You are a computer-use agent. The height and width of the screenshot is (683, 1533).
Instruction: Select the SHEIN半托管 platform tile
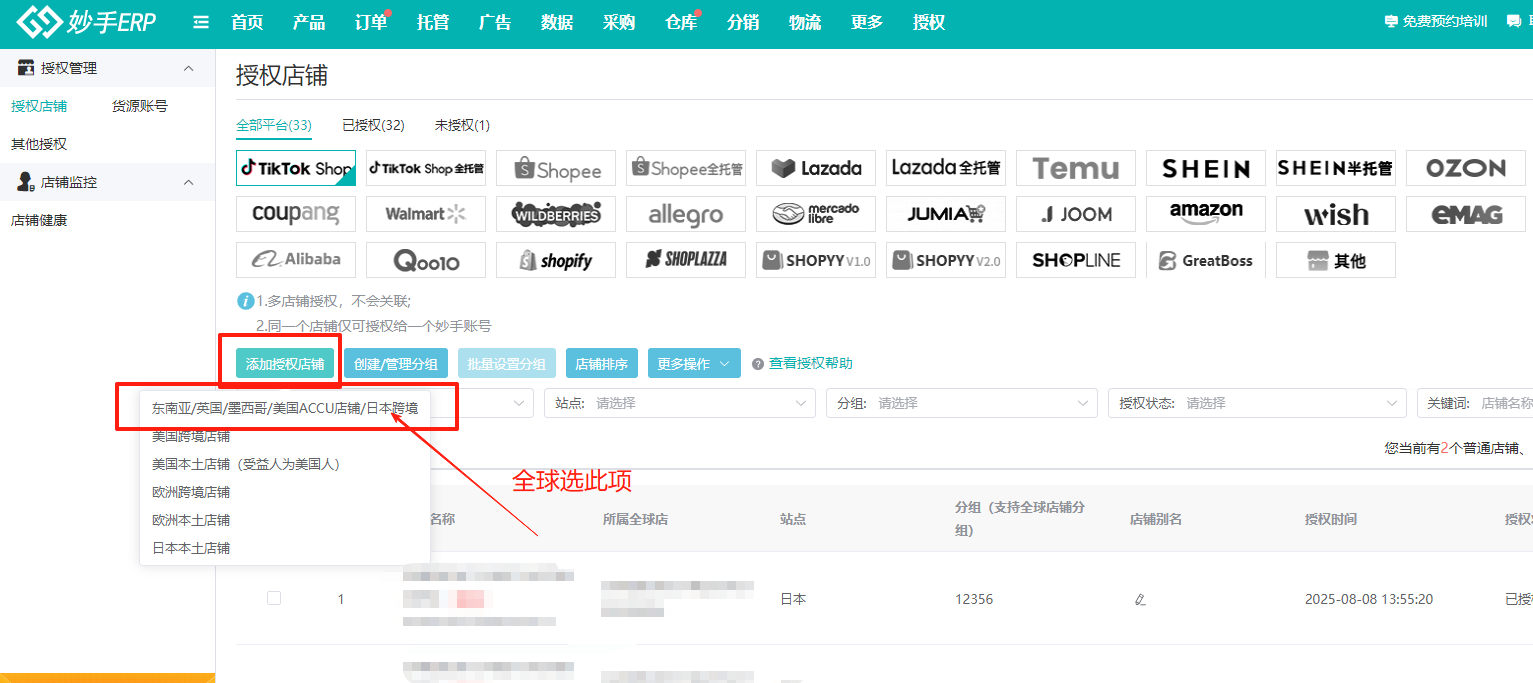1336,168
